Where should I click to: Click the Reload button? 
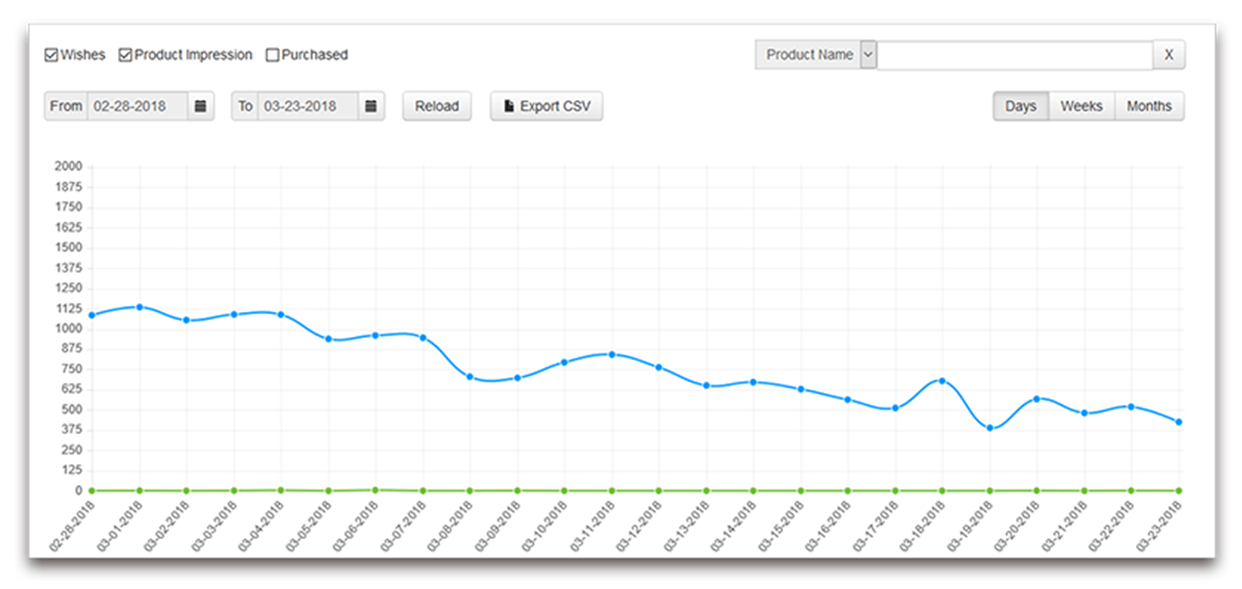tap(437, 106)
